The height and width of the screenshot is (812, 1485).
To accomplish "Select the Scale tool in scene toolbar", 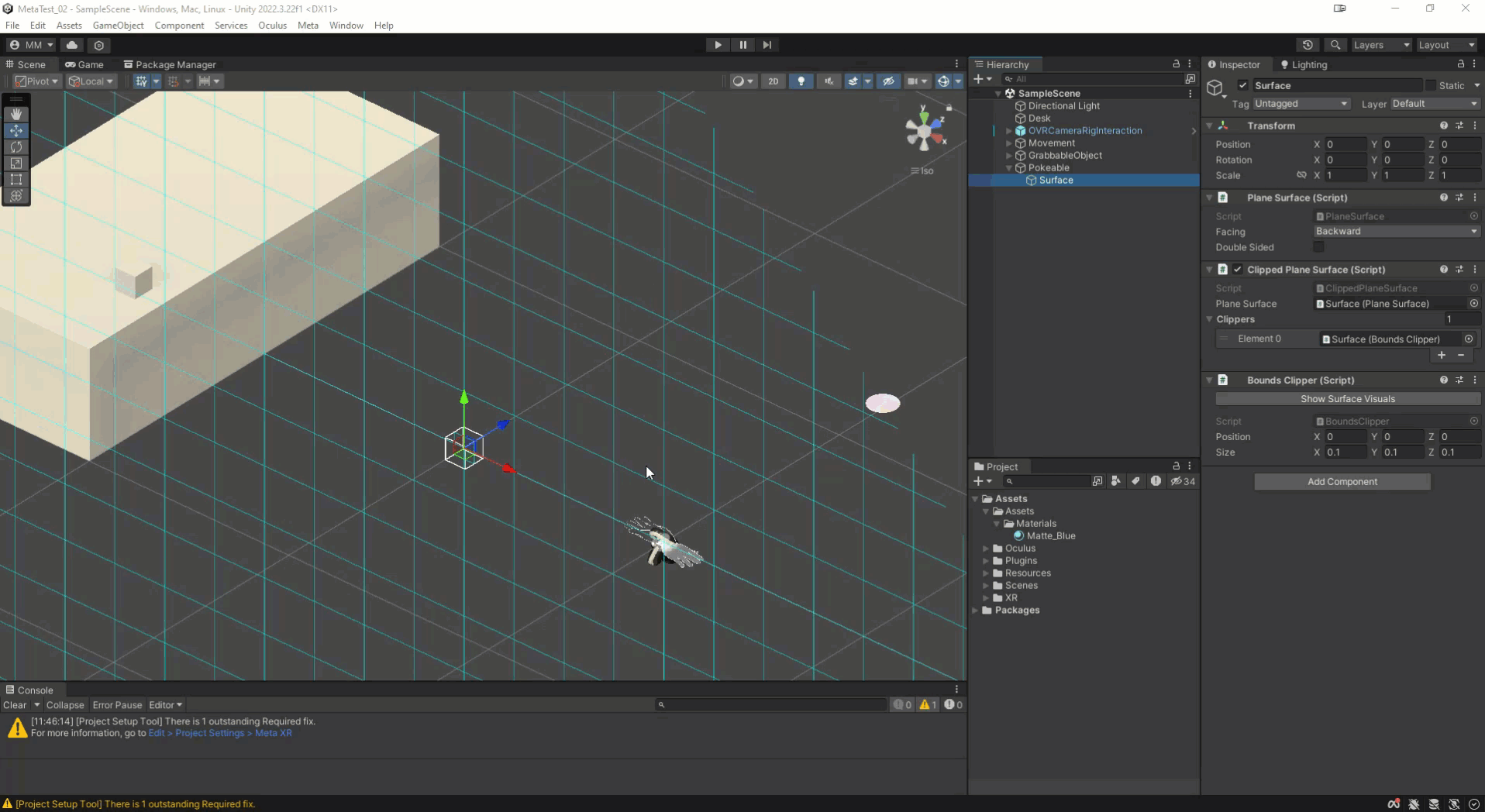I will [x=16, y=163].
